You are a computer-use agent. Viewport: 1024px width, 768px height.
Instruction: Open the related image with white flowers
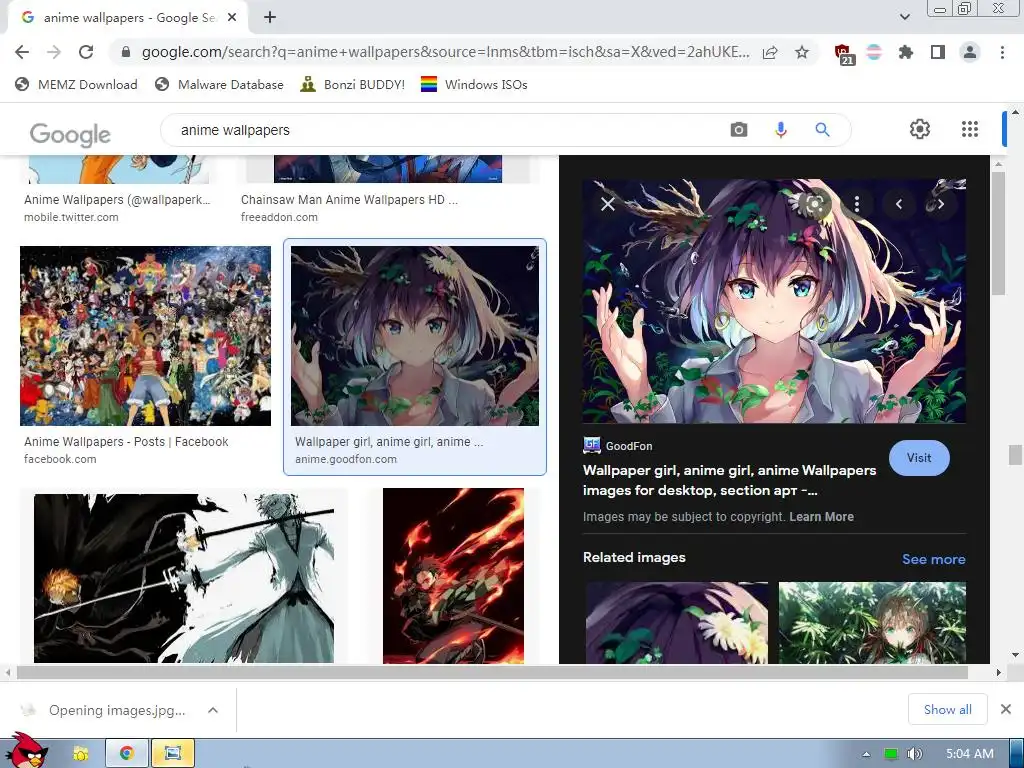(x=677, y=623)
